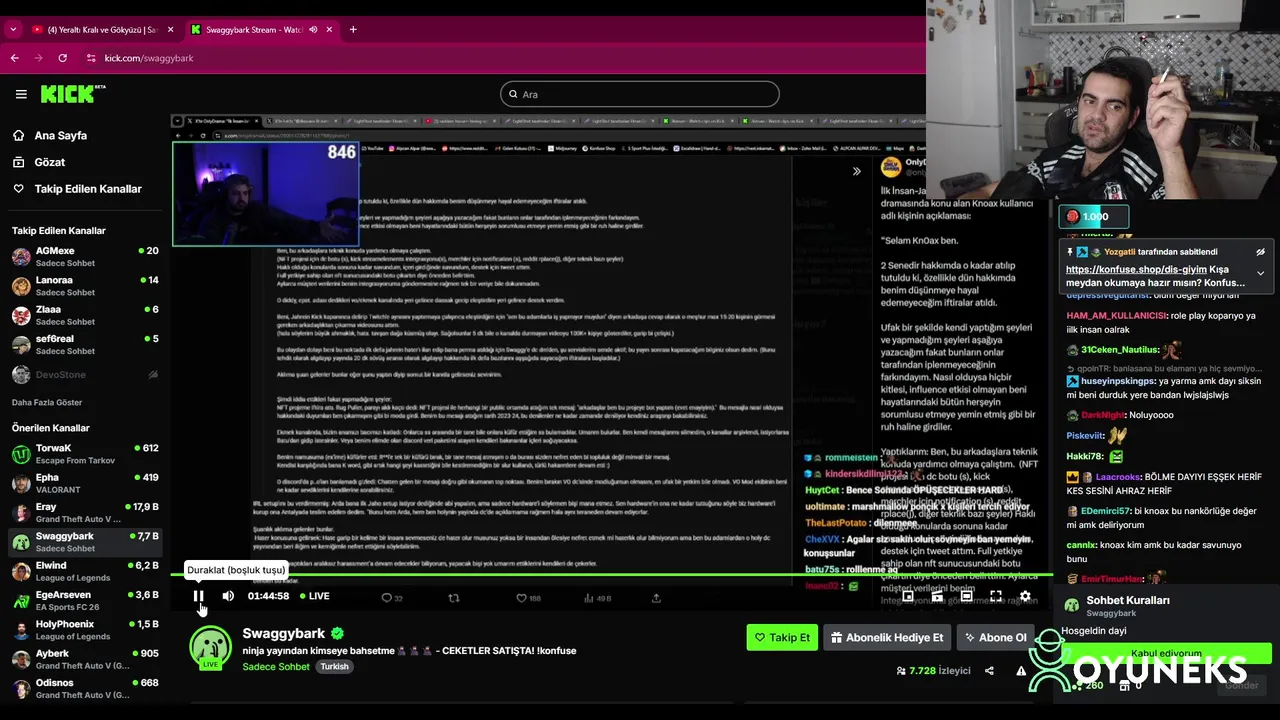The image size is (1280, 720).
Task: Click the 7.728 İzleyici viewer count
Action: (x=934, y=671)
